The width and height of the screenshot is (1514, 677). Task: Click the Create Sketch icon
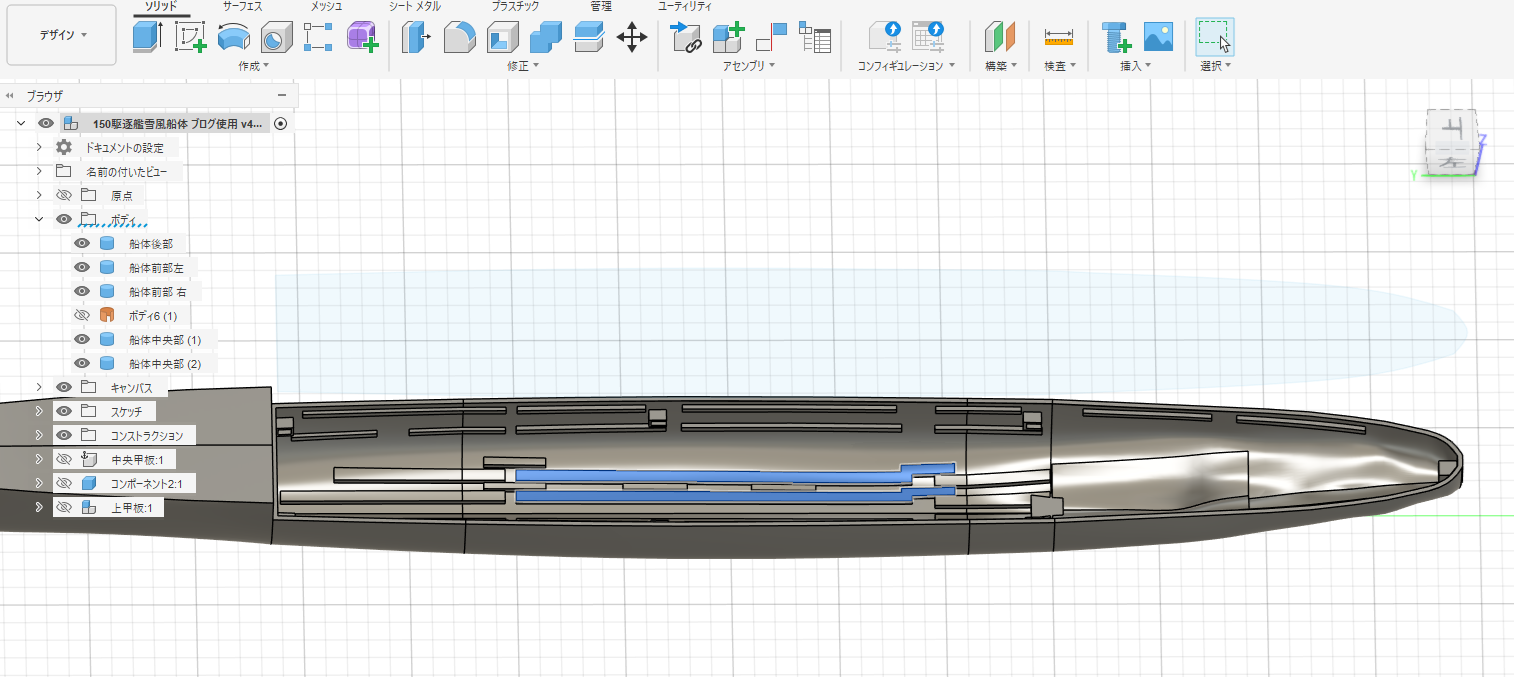tap(190, 37)
